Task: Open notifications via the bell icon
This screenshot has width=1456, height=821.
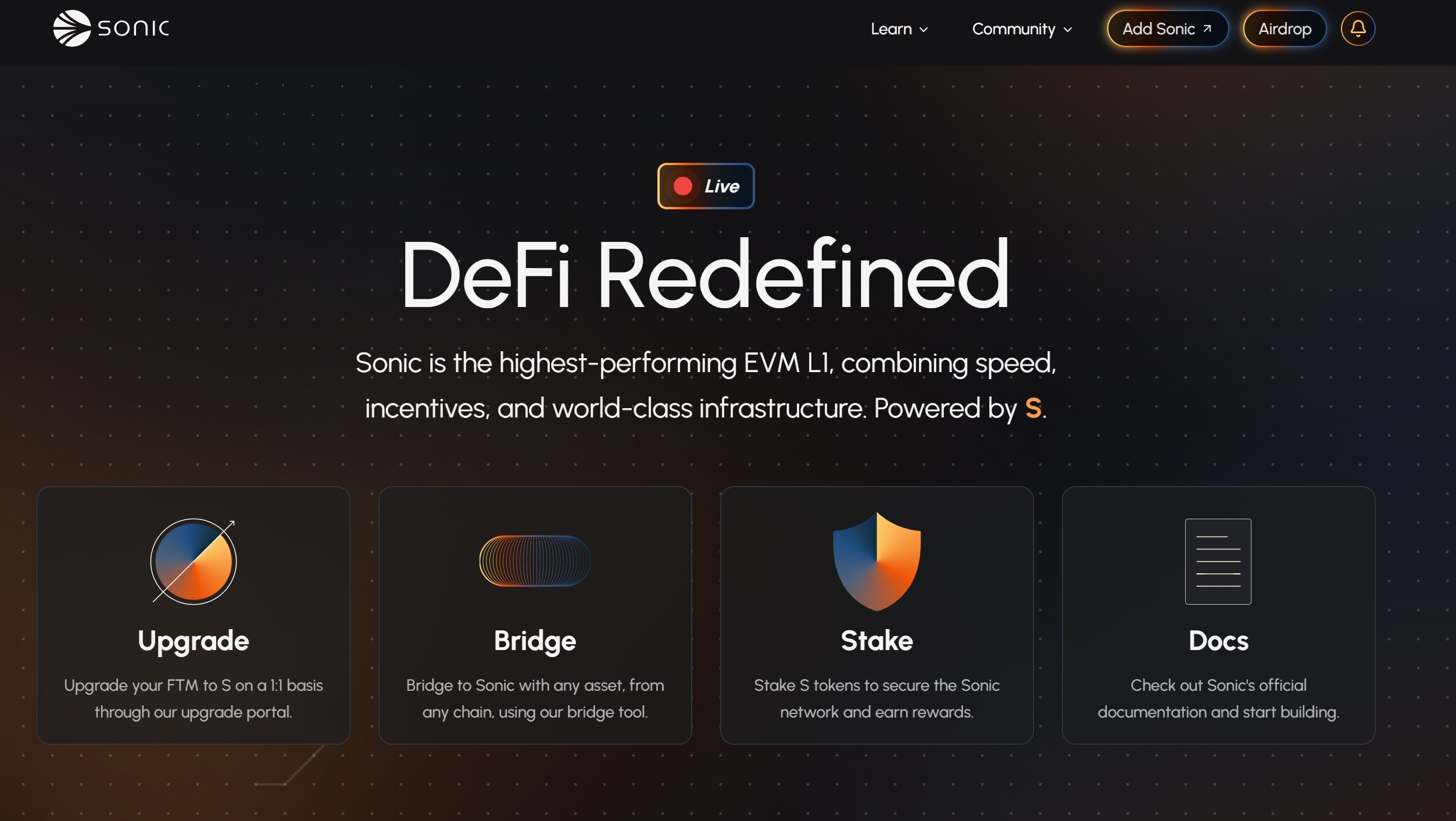Action: [1357, 28]
